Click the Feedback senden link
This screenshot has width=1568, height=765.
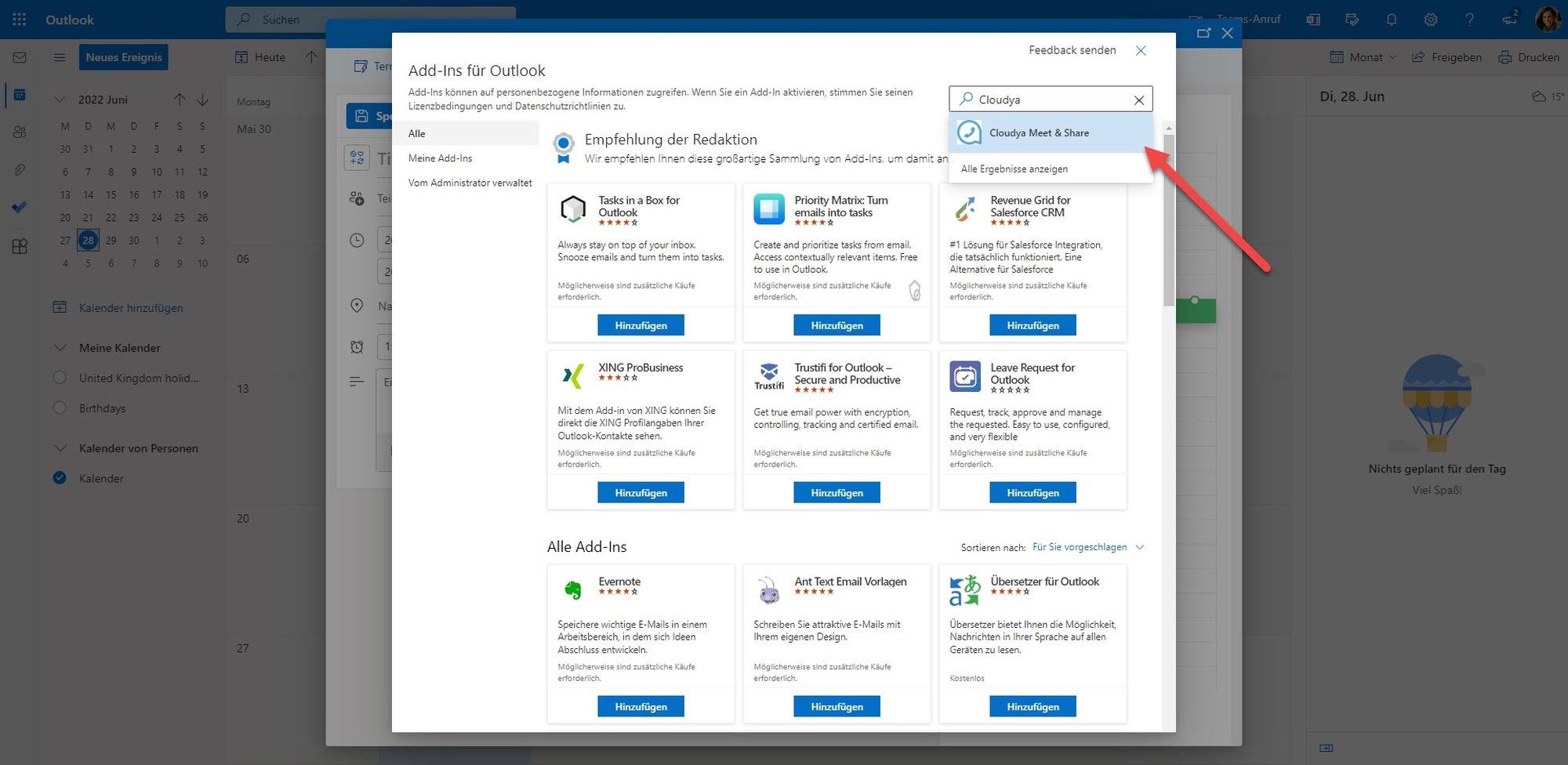tap(1072, 50)
